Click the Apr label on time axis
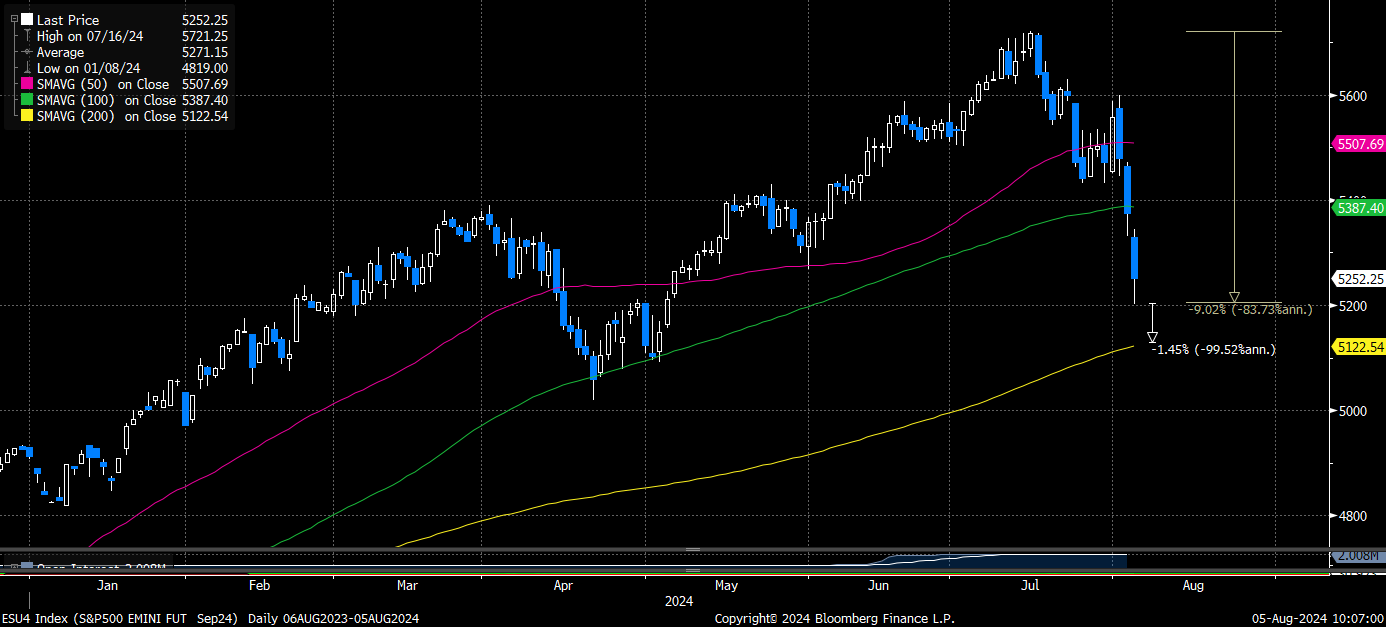This screenshot has height=627, width=1386. [562, 585]
